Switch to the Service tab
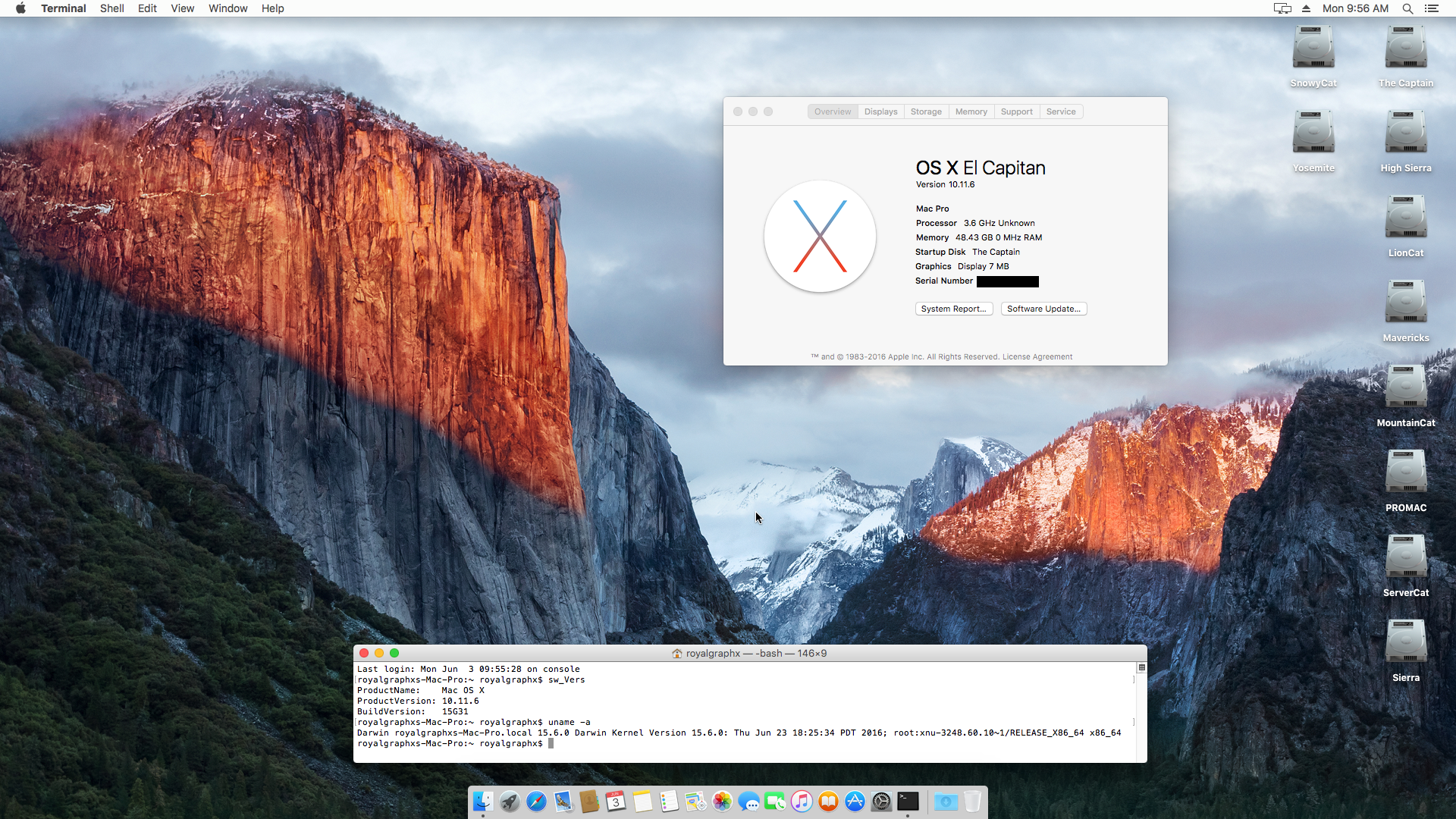1456x819 pixels. pos(1061,111)
